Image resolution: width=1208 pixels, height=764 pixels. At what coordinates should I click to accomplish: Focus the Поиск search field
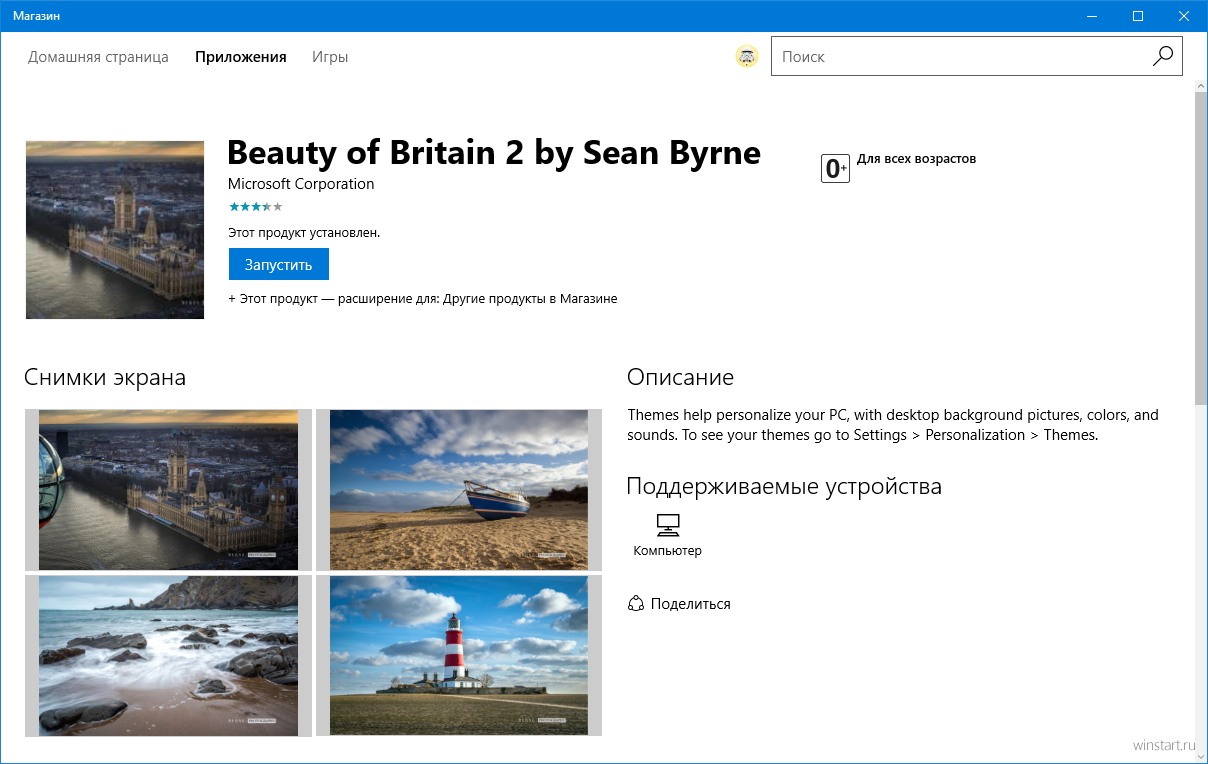tap(961, 57)
